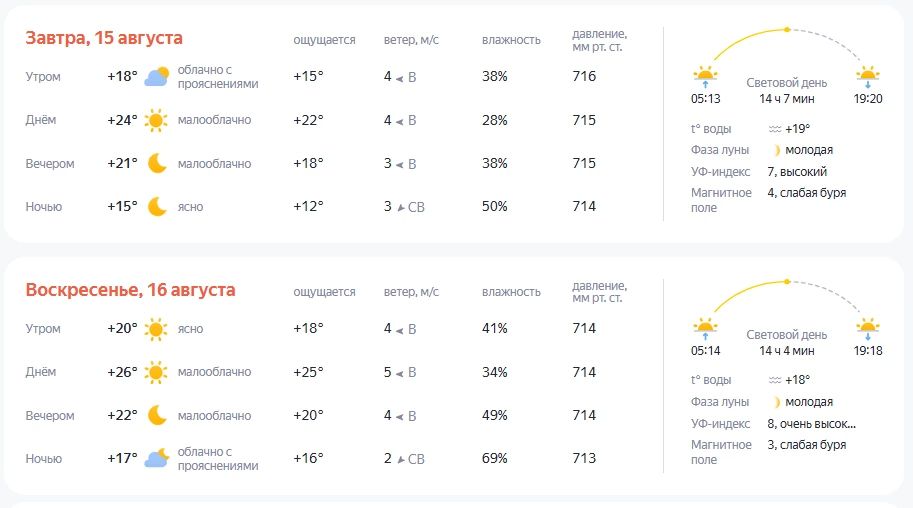This screenshot has height=508, width=913.
Task: Click the east wind arrow for August 15 morning
Action: click(400, 78)
